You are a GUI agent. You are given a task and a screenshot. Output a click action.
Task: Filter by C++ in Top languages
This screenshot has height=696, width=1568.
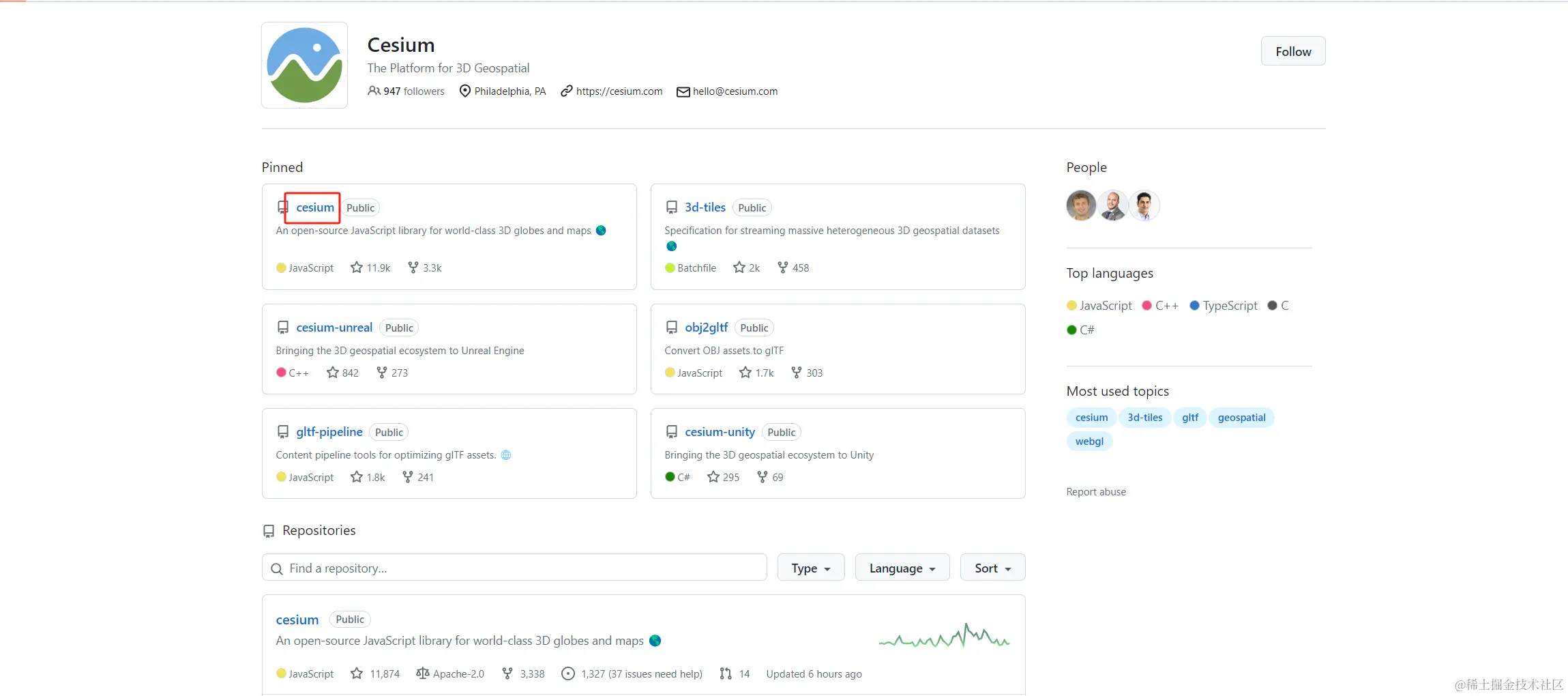(1161, 306)
